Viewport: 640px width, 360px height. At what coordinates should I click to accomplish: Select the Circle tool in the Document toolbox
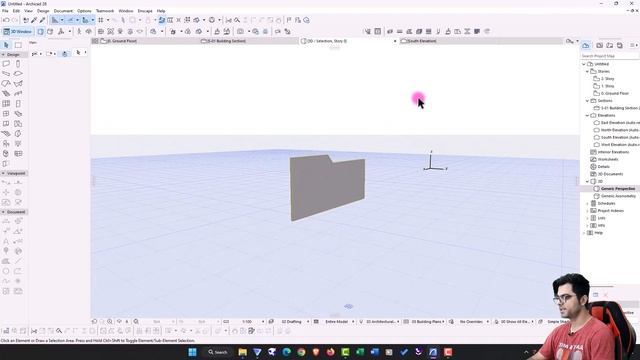6,271
